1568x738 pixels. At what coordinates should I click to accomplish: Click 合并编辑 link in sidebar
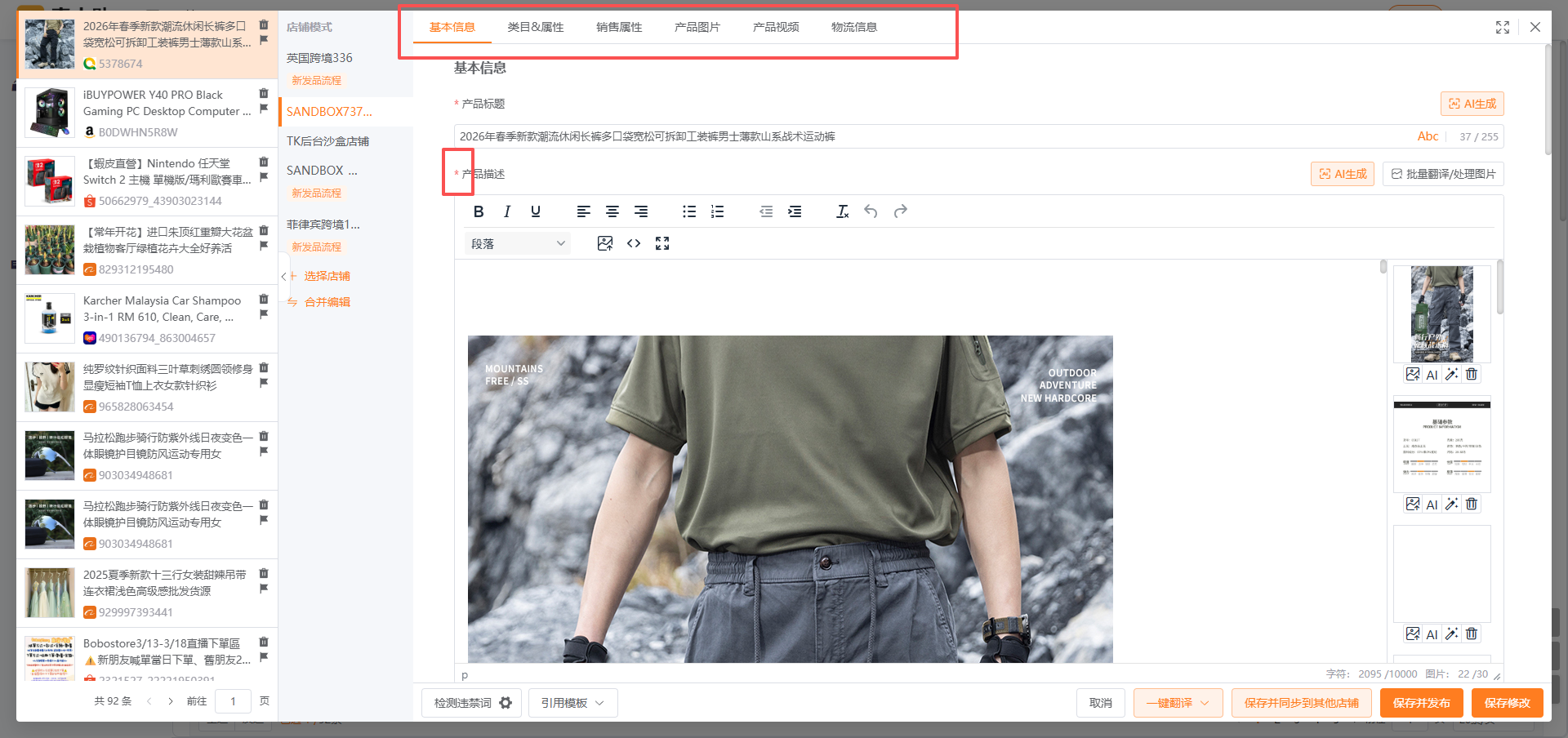coord(327,302)
